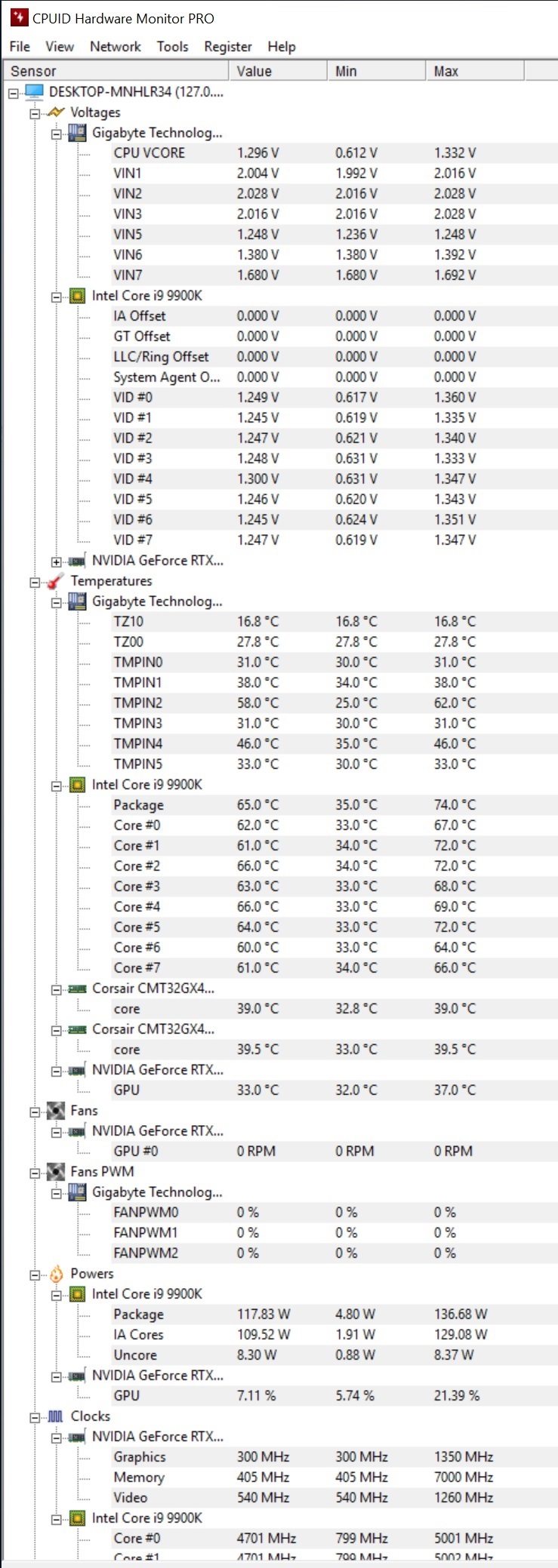Expand NVIDIA GeForce RTX node under Voltages
558x1568 pixels.
(x=56, y=561)
